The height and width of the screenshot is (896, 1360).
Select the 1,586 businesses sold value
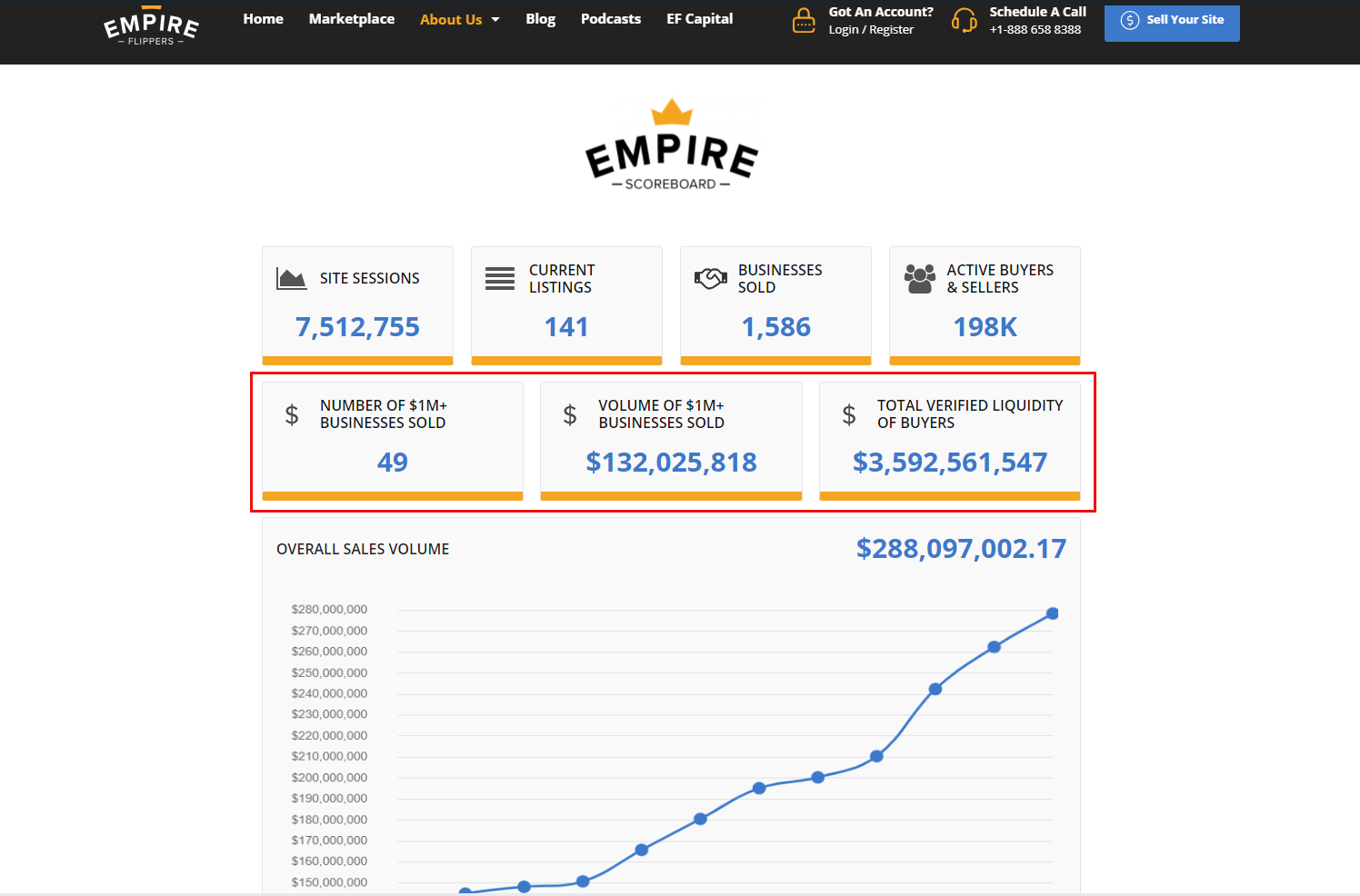point(775,327)
